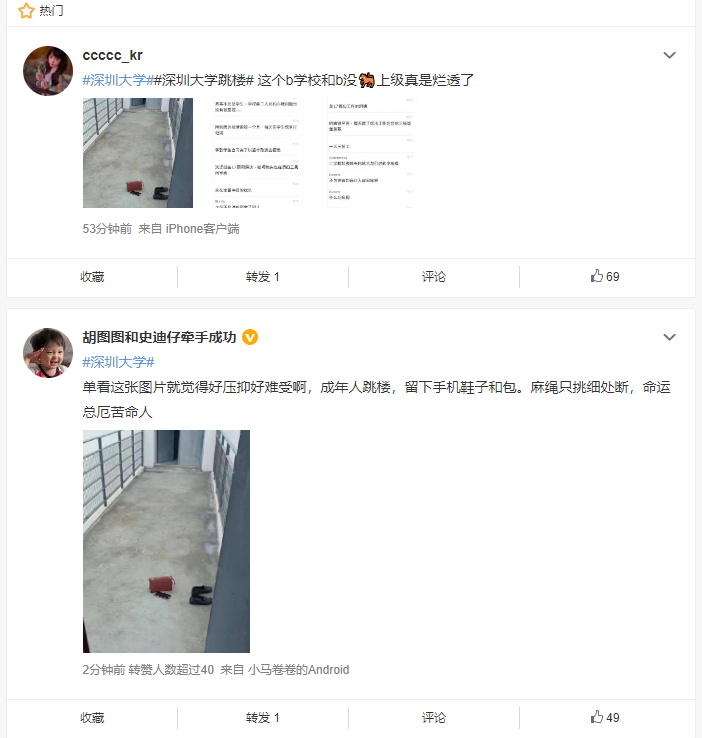Screen dimensions: 702x738
Task: Click the star icon beside 热门
Action: pyautogui.click(x=26, y=10)
